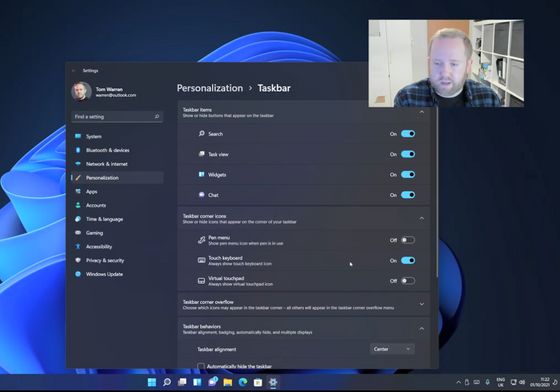
Task: Open Bluetooth & devices settings
Action: coord(118,150)
